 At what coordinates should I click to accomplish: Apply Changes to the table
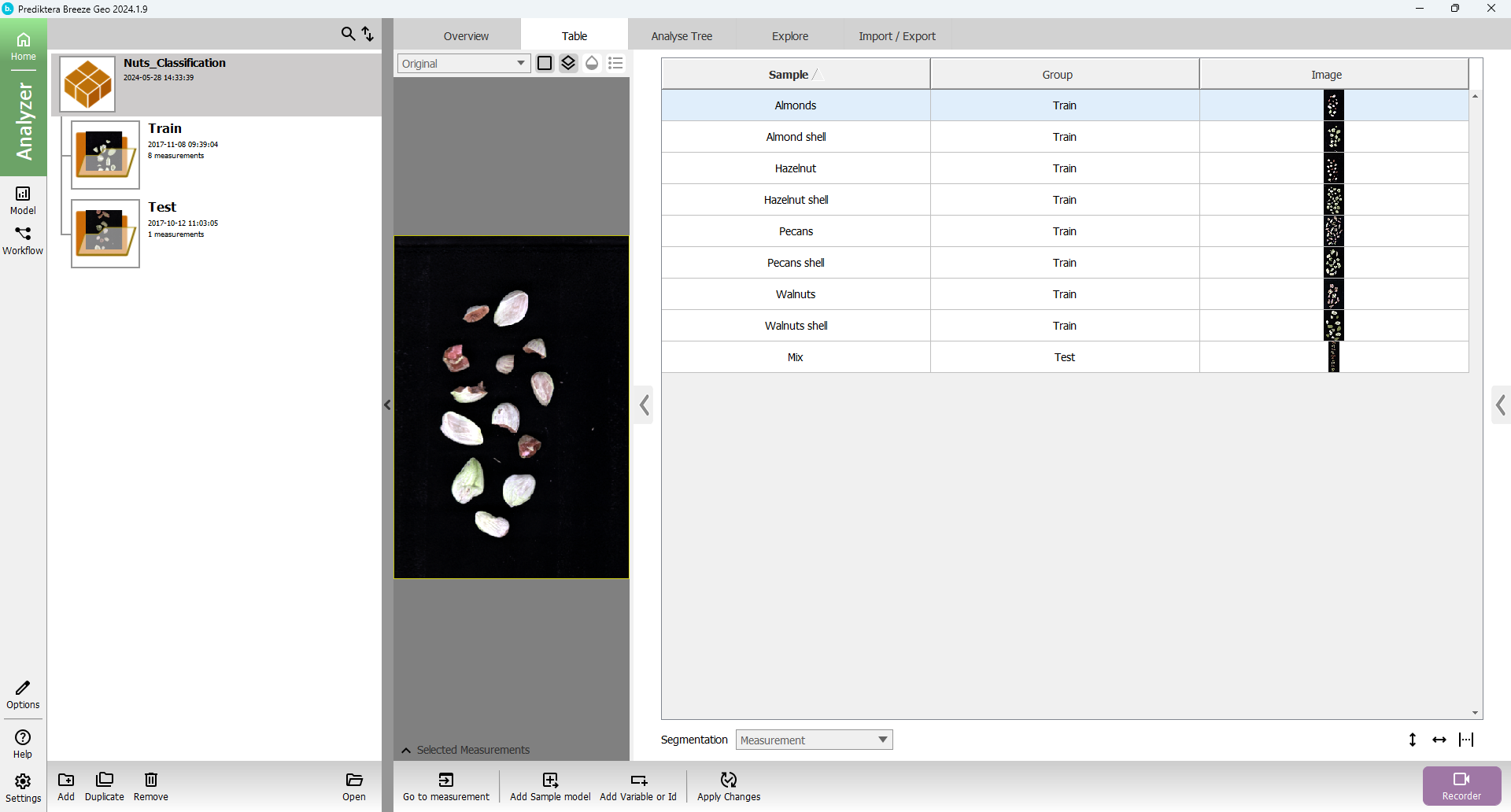[x=729, y=785]
